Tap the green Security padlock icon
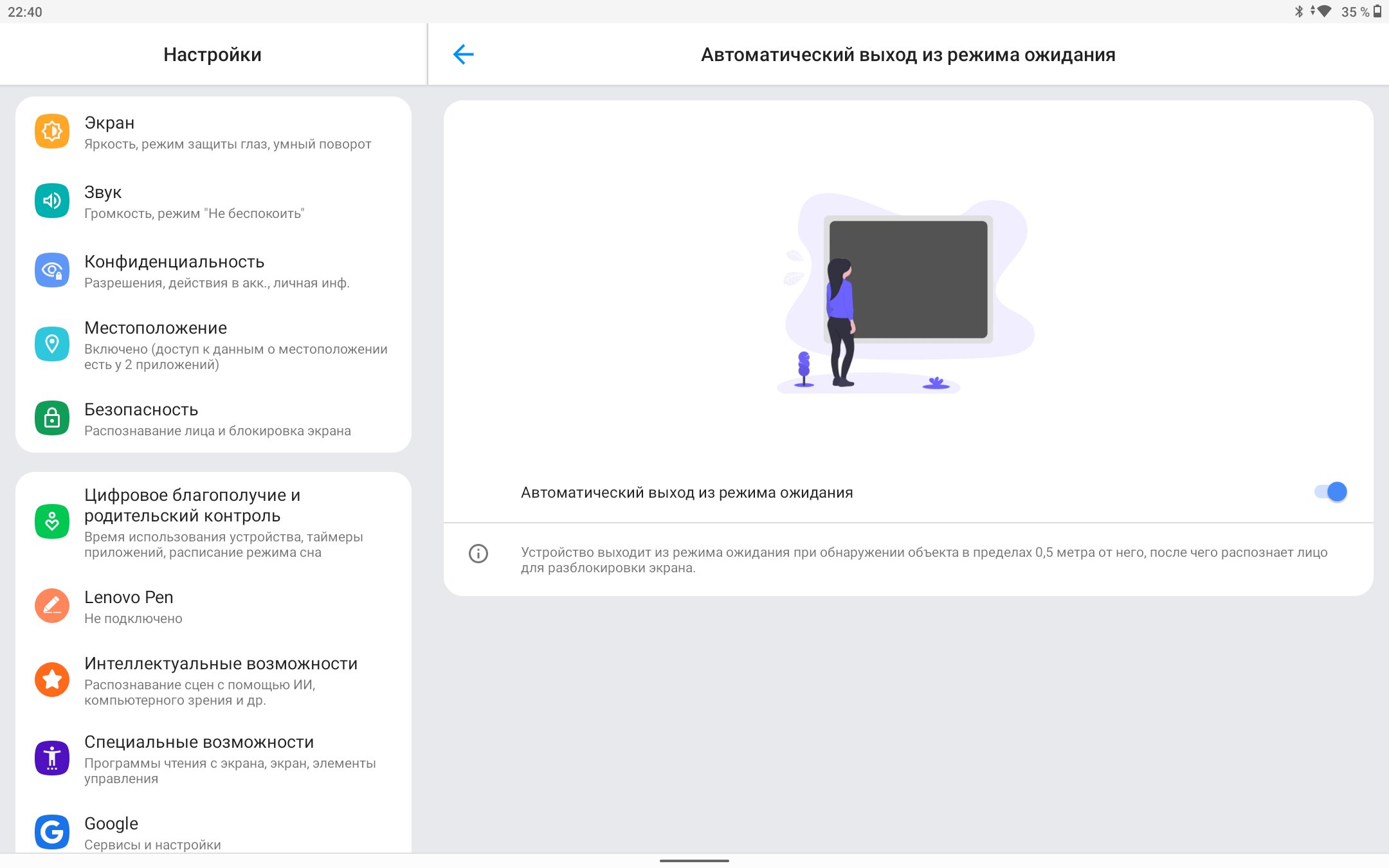Viewport: 1389px width, 868px height. (52, 419)
